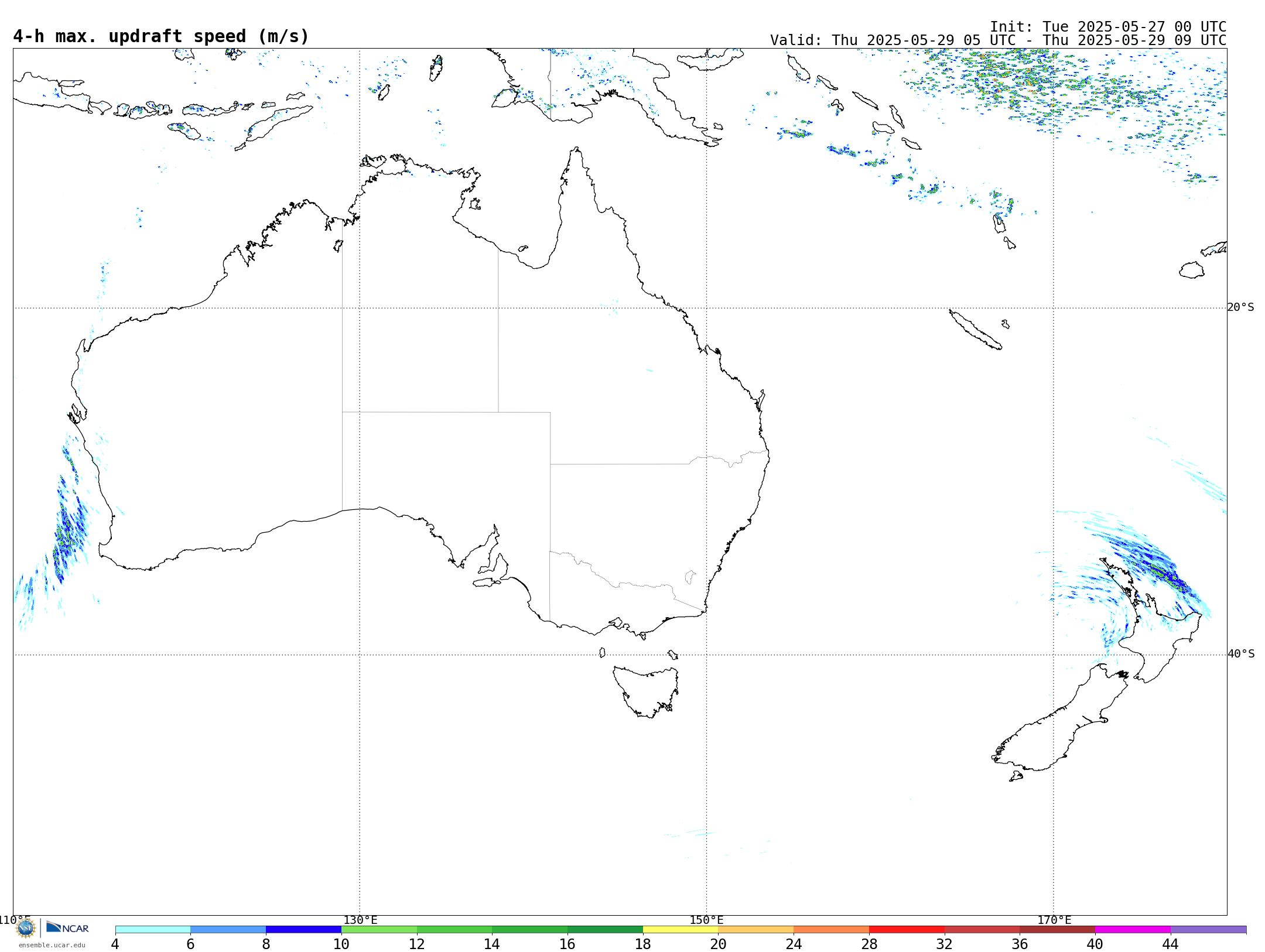Screen dimensions: 1265x952
Task: Click the muted red 32–36 m/s swatch
Action: (x=982, y=930)
